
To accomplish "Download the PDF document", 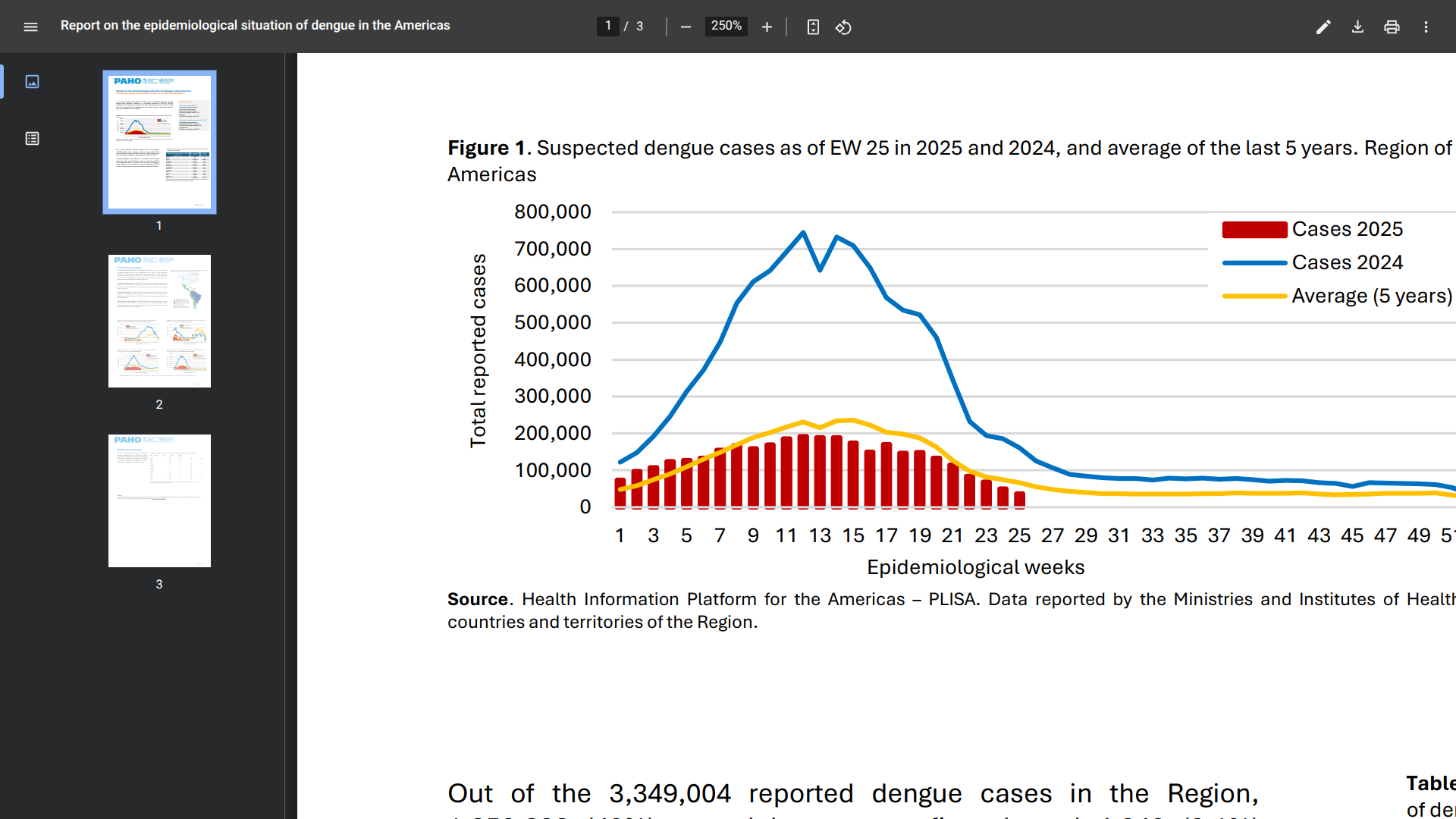I will [x=1357, y=27].
